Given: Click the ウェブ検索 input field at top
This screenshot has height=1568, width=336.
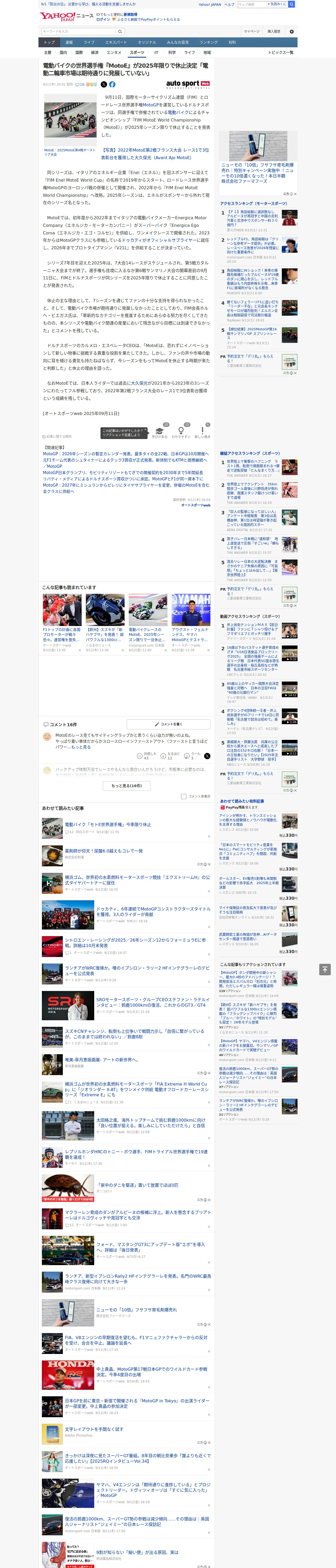Looking at the screenshot, I should click(252, 4).
